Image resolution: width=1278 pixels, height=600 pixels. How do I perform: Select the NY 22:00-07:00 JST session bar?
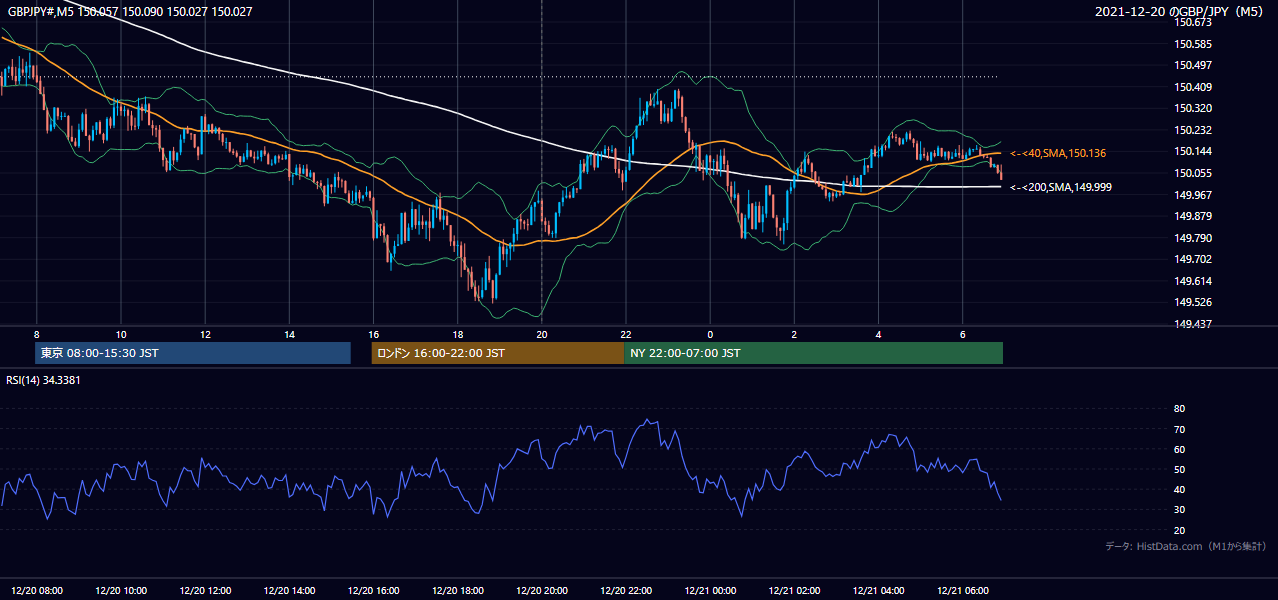(x=813, y=353)
